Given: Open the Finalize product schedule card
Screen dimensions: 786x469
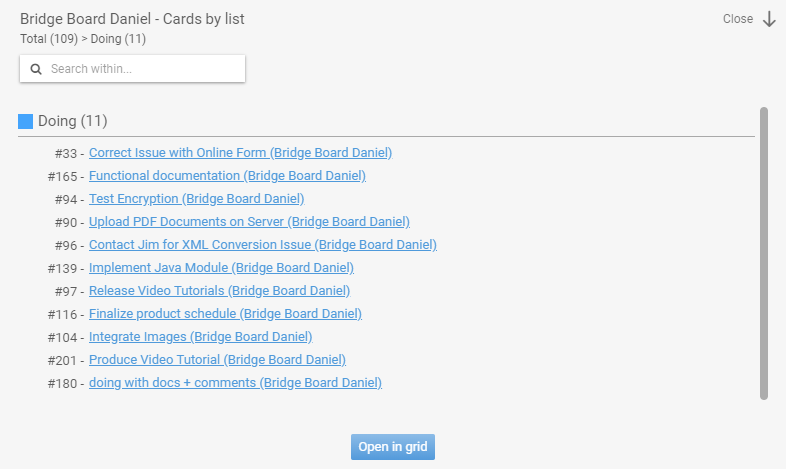Looking at the screenshot, I should click(225, 314).
